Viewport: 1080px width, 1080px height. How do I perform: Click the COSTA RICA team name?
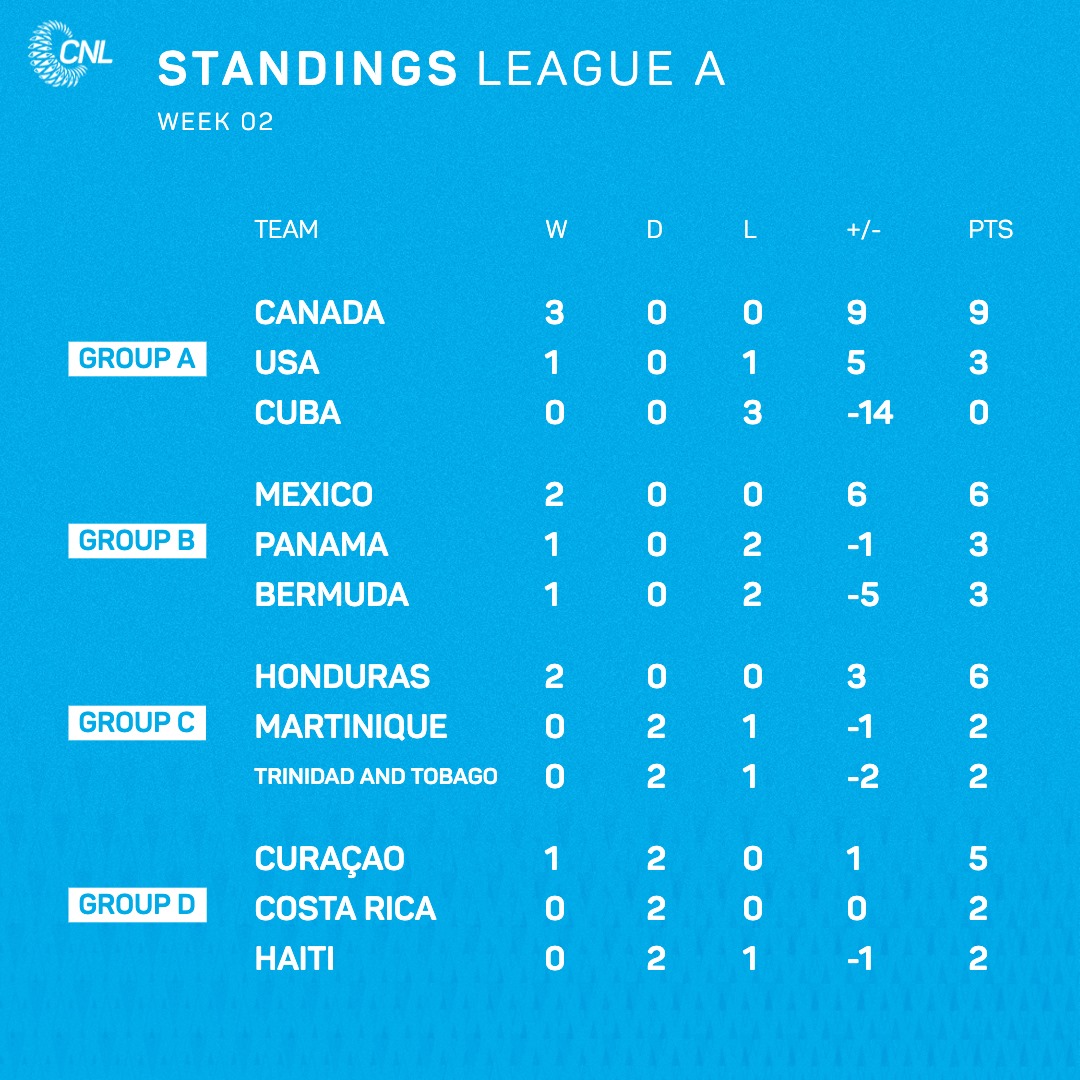click(346, 908)
